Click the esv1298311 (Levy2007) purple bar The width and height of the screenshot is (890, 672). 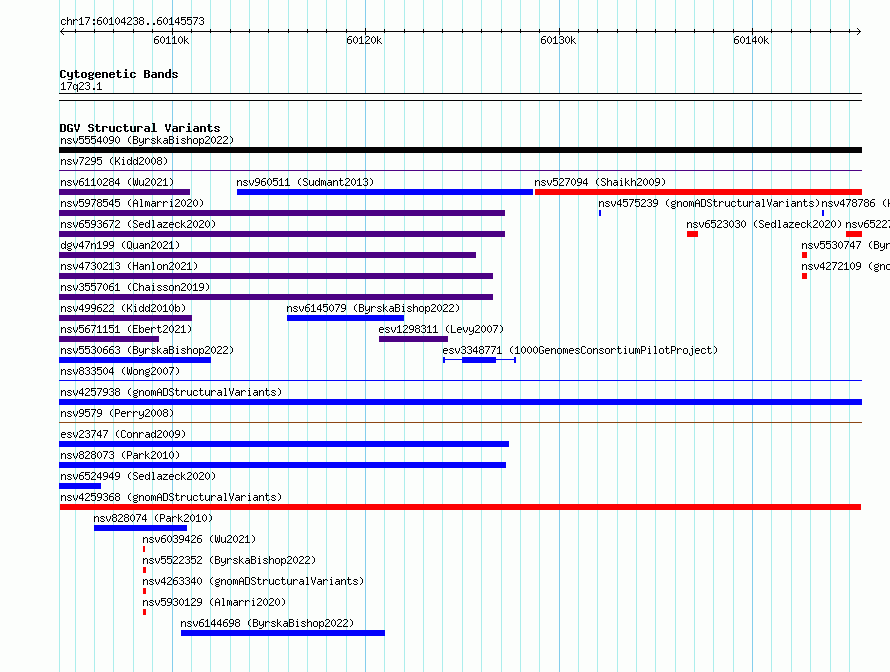pos(413,339)
